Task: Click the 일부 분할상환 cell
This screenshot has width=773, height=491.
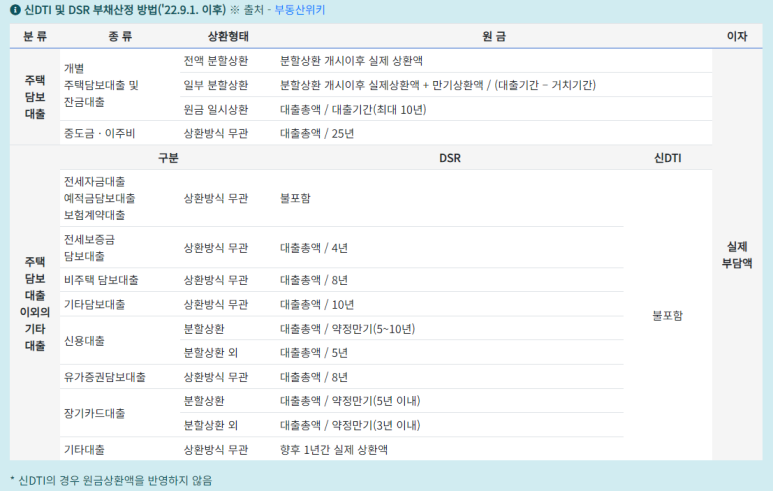Action: click(216, 85)
